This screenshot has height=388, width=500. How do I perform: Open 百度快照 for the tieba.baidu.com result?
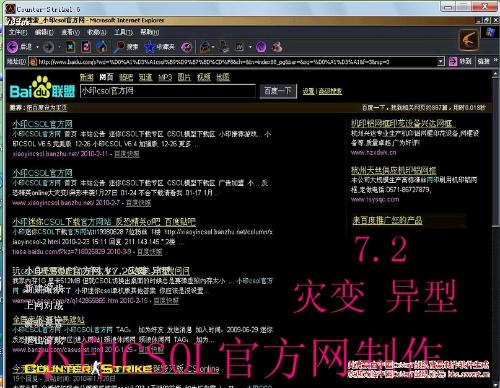[x=150, y=252]
